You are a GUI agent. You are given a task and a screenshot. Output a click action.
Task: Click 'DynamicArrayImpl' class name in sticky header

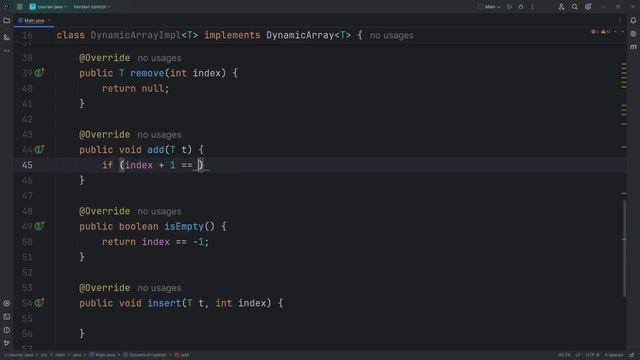tap(136, 36)
